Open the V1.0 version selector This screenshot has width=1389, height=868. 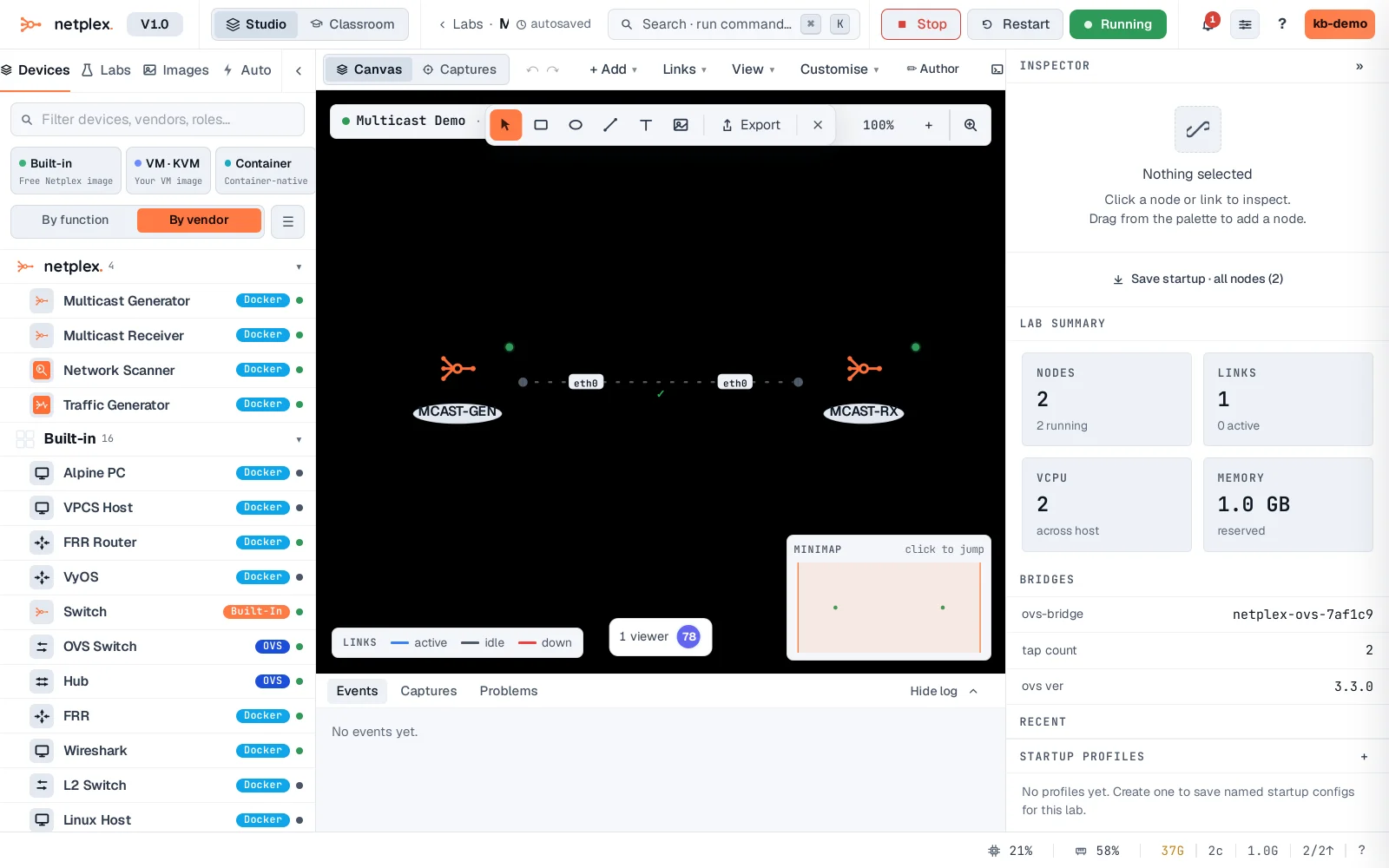[155, 24]
